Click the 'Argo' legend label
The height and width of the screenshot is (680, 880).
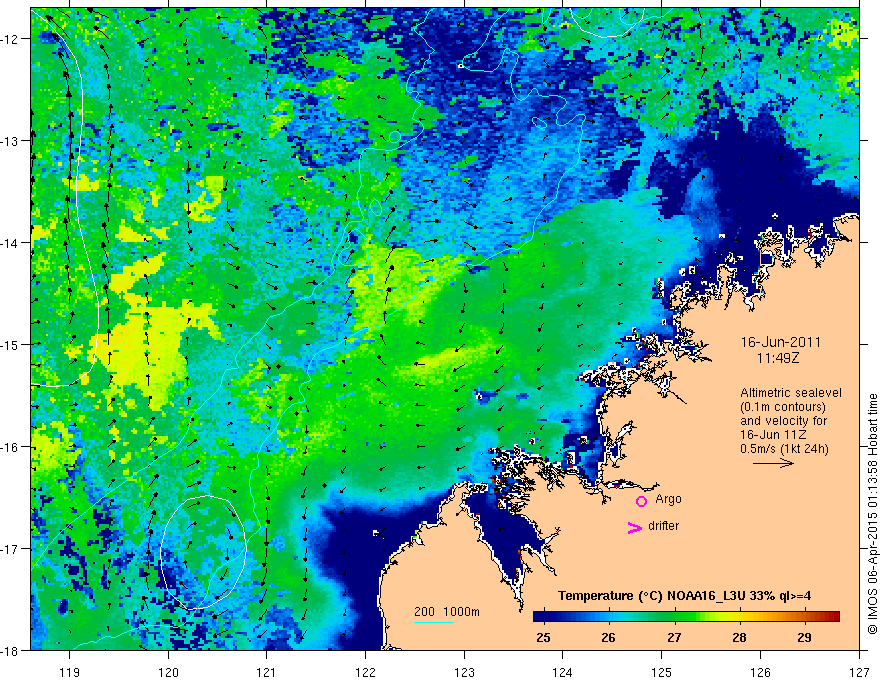point(668,499)
